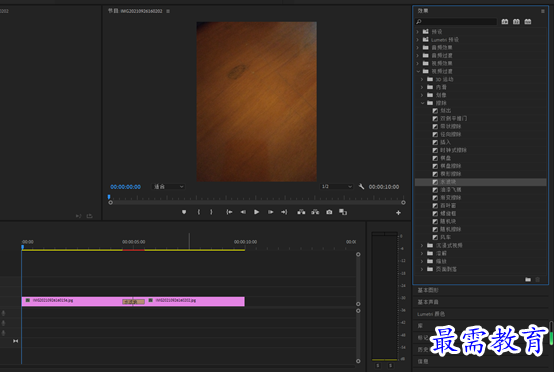Mark In point bracket button
554x372 pixels.
coord(199,212)
